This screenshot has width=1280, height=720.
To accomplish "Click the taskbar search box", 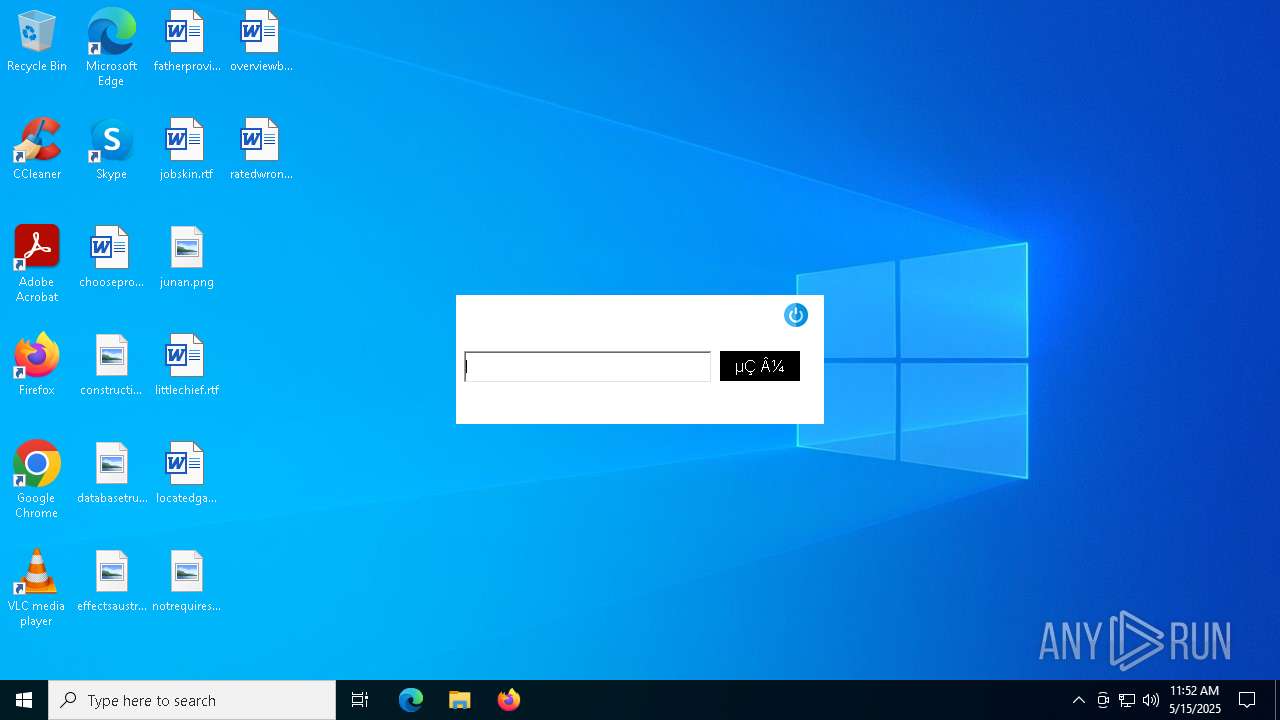I will [x=192, y=700].
